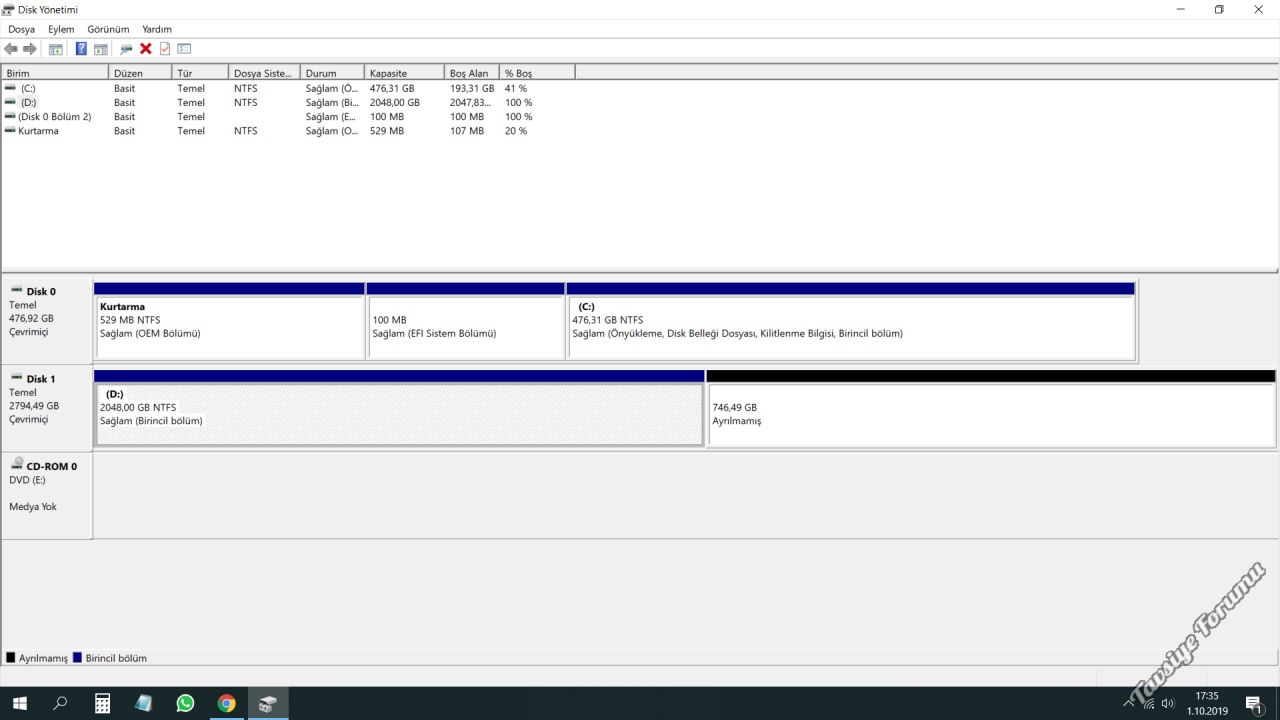Click the red X delete icon
This screenshot has height=720, width=1280.
coord(146,49)
